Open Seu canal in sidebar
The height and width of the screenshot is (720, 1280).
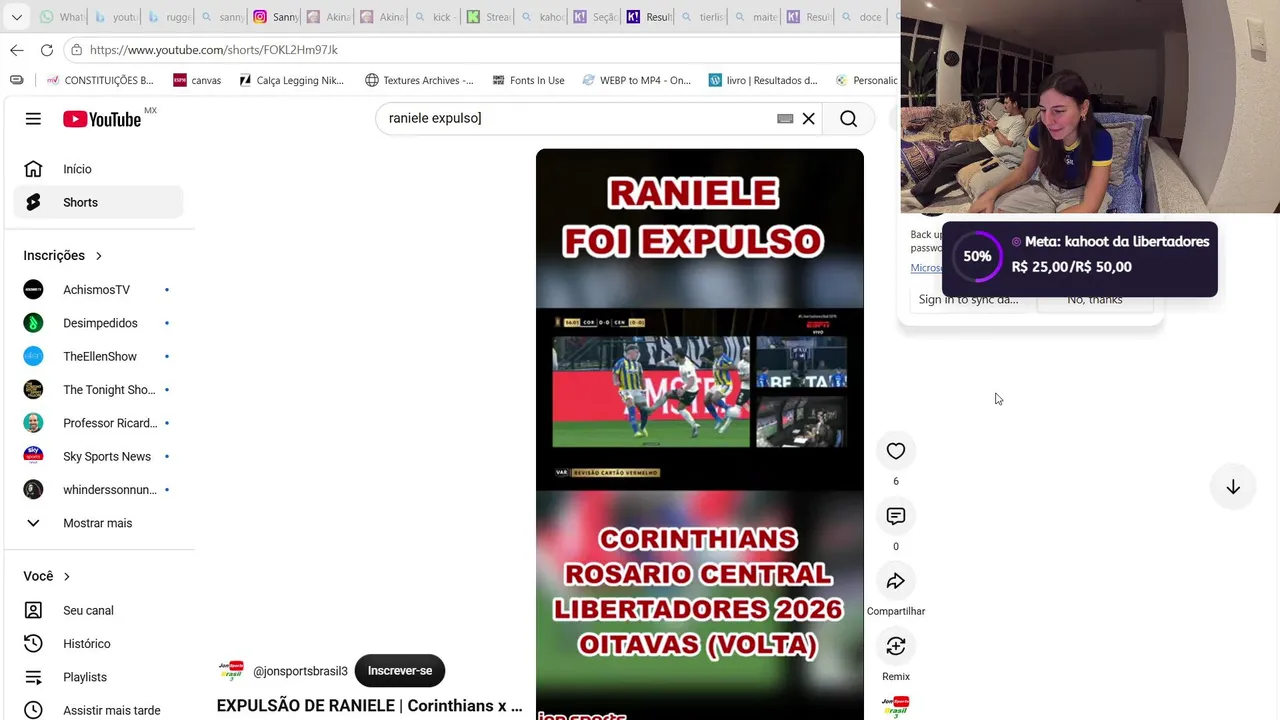[98, 610]
